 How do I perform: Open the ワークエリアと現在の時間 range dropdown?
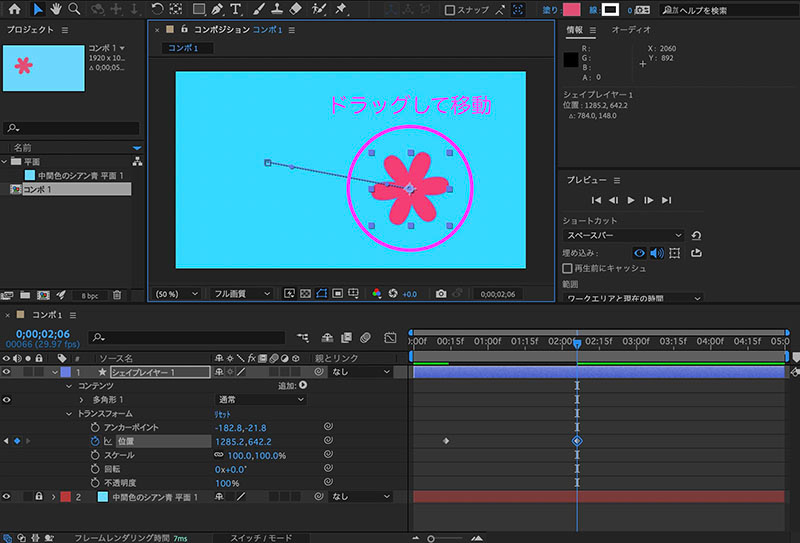pyautogui.click(x=633, y=299)
